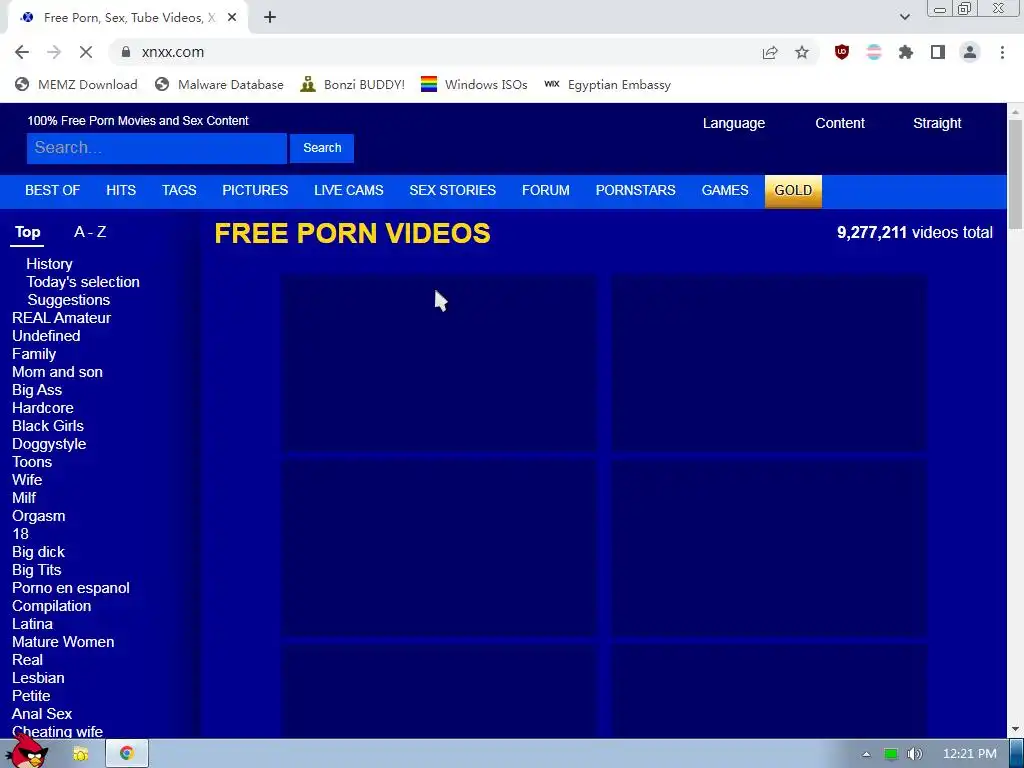Open the uBlock Origin extension icon
1024x768 pixels.
(x=842, y=52)
